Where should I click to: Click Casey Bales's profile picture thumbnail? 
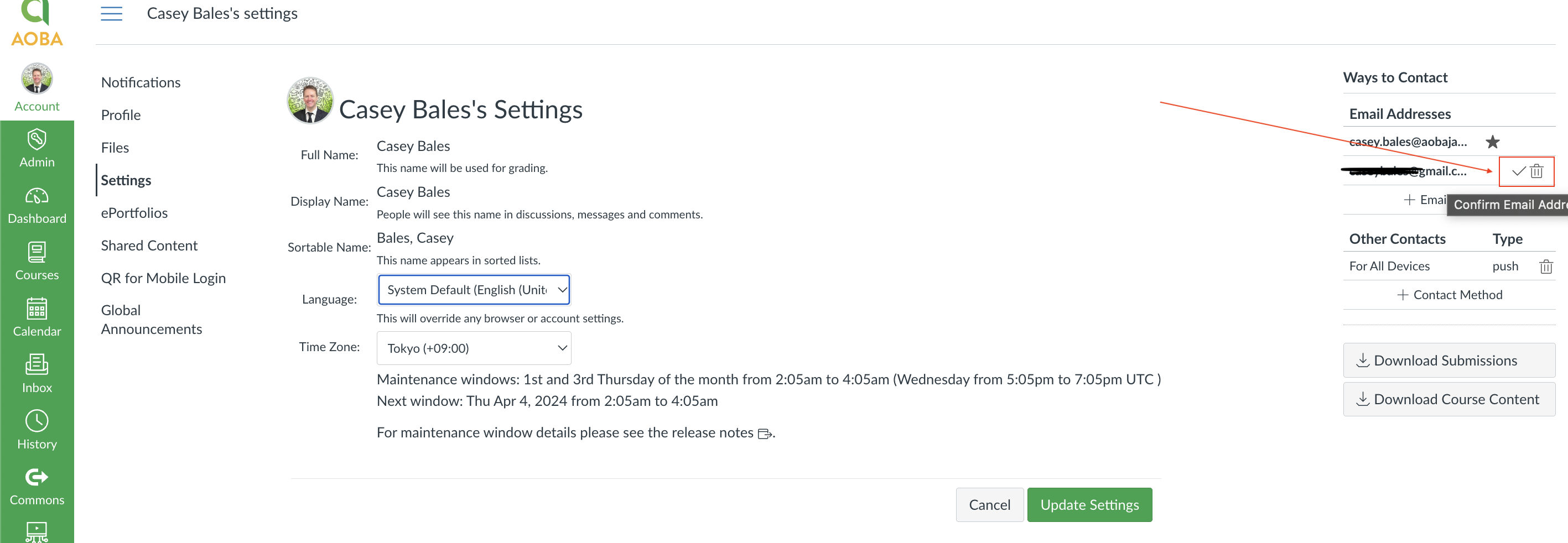click(310, 101)
